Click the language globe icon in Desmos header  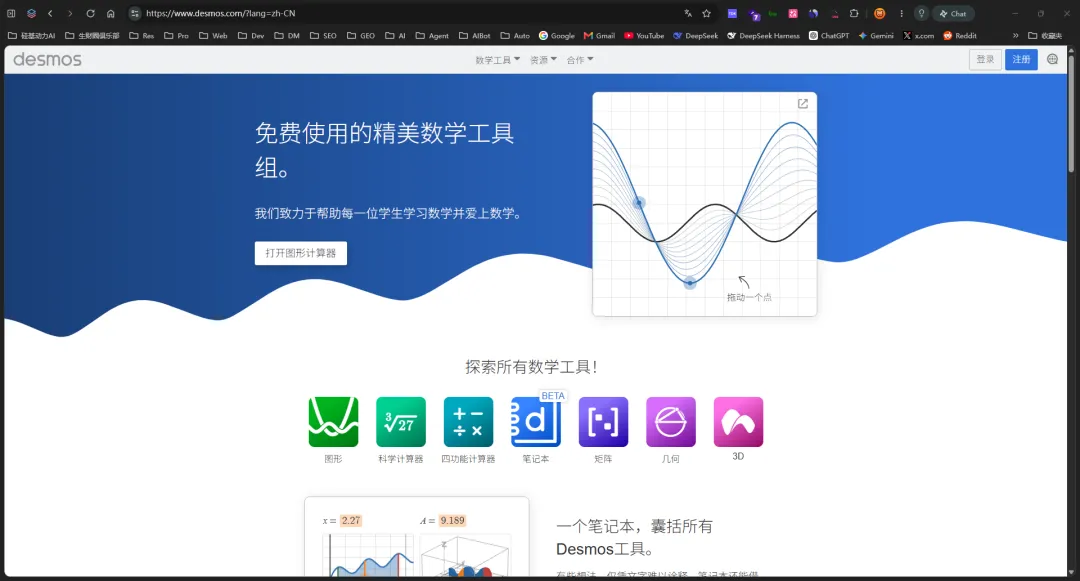pyautogui.click(x=1052, y=59)
